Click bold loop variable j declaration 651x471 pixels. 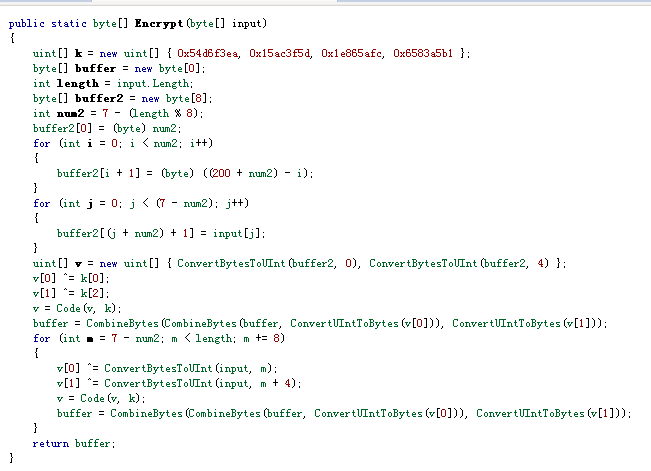[90, 204]
